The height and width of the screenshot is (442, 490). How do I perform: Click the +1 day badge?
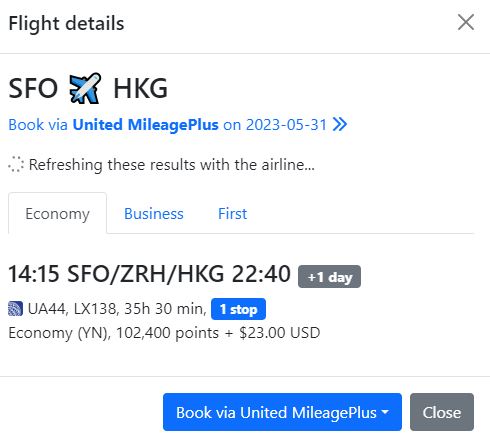click(x=329, y=277)
